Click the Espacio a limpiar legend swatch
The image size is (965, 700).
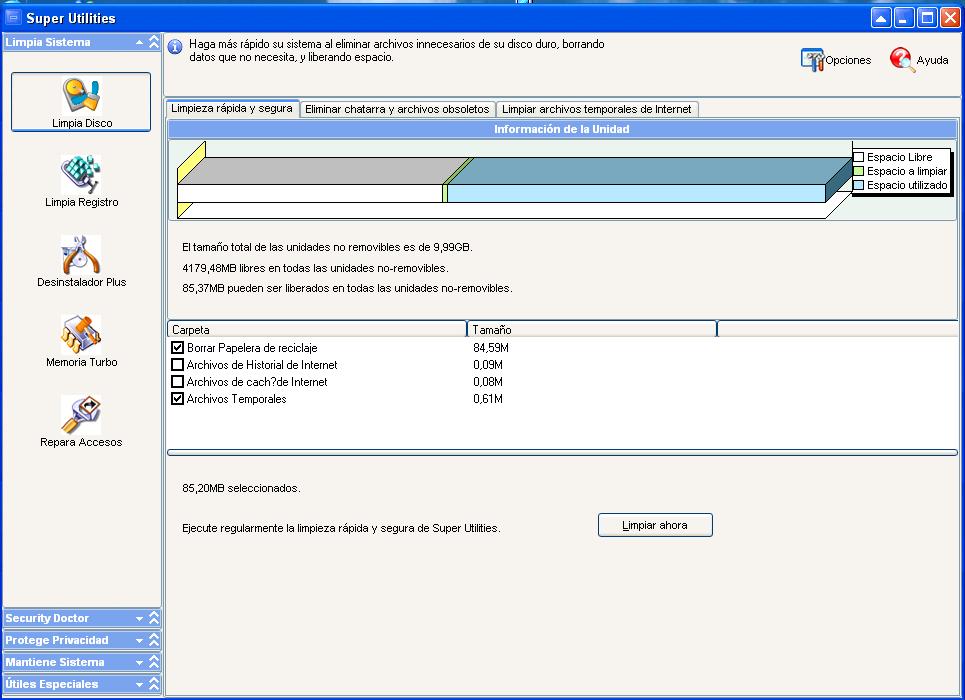click(x=859, y=171)
